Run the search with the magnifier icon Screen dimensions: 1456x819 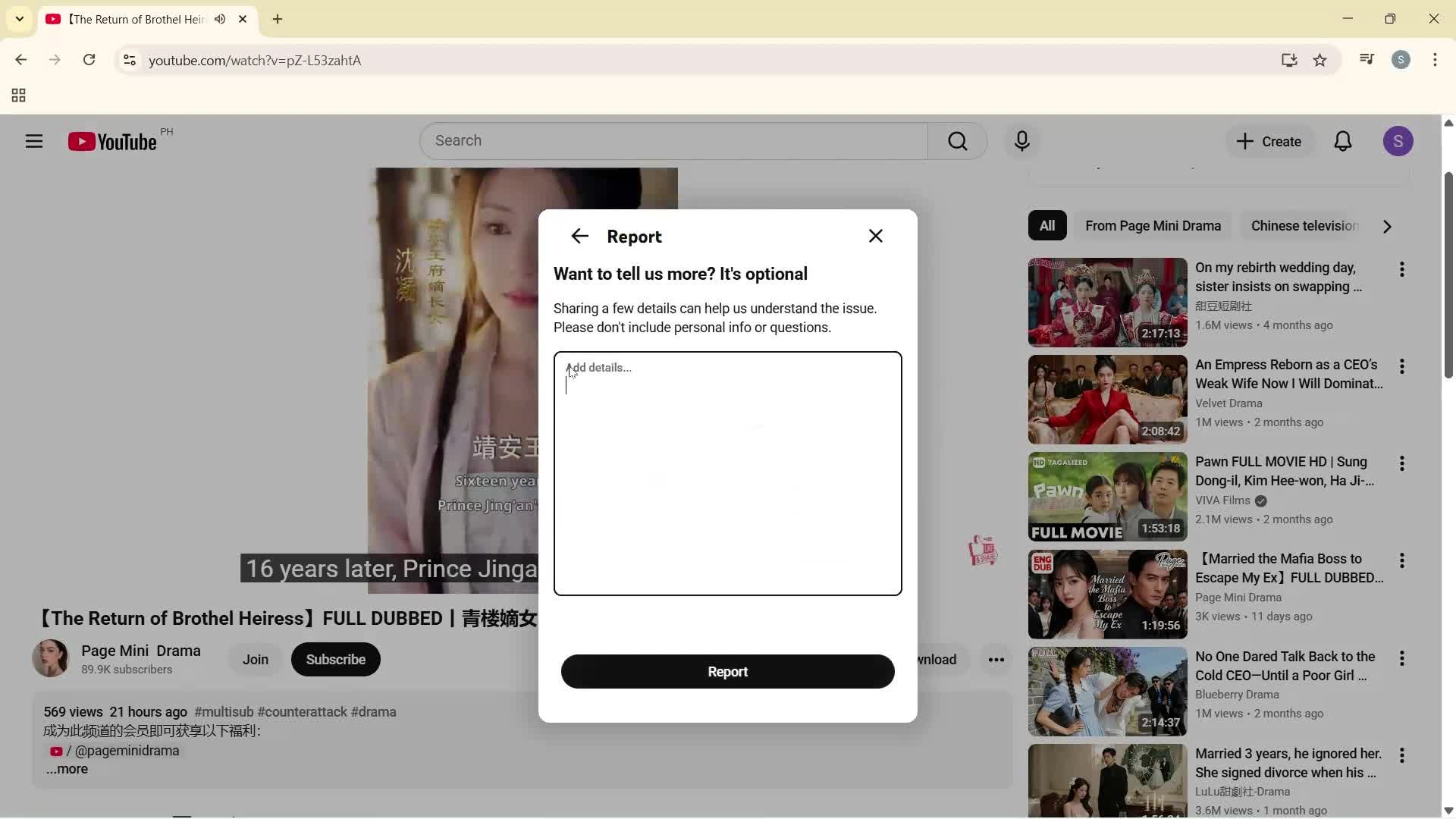957,141
